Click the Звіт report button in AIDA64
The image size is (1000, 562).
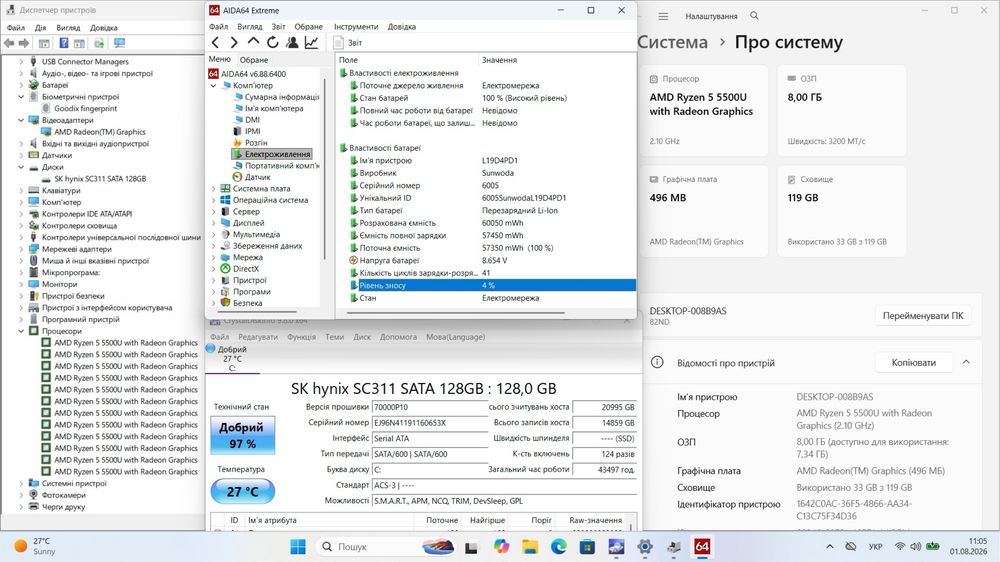(348, 43)
